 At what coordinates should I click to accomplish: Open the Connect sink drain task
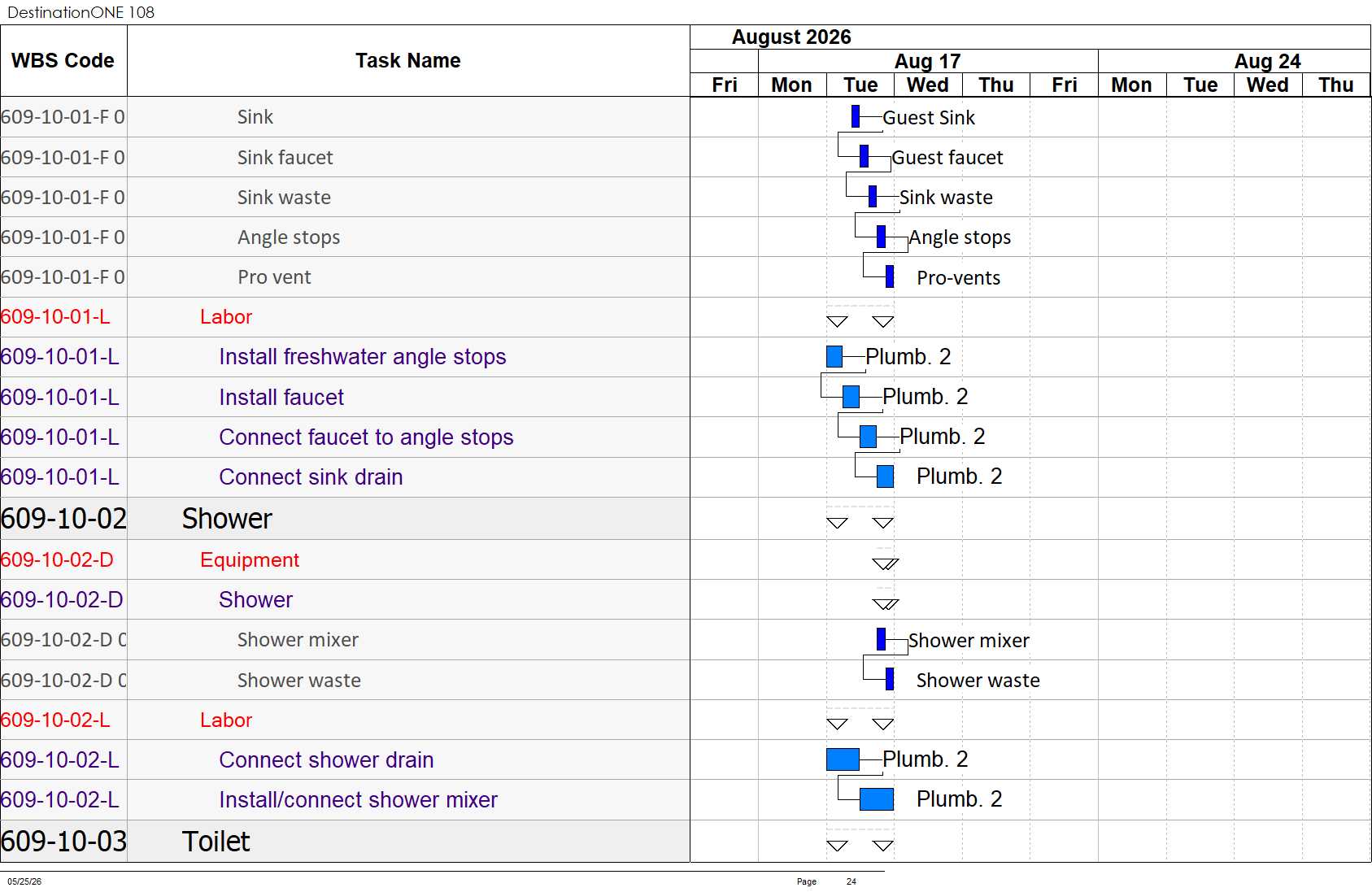pyautogui.click(x=311, y=476)
